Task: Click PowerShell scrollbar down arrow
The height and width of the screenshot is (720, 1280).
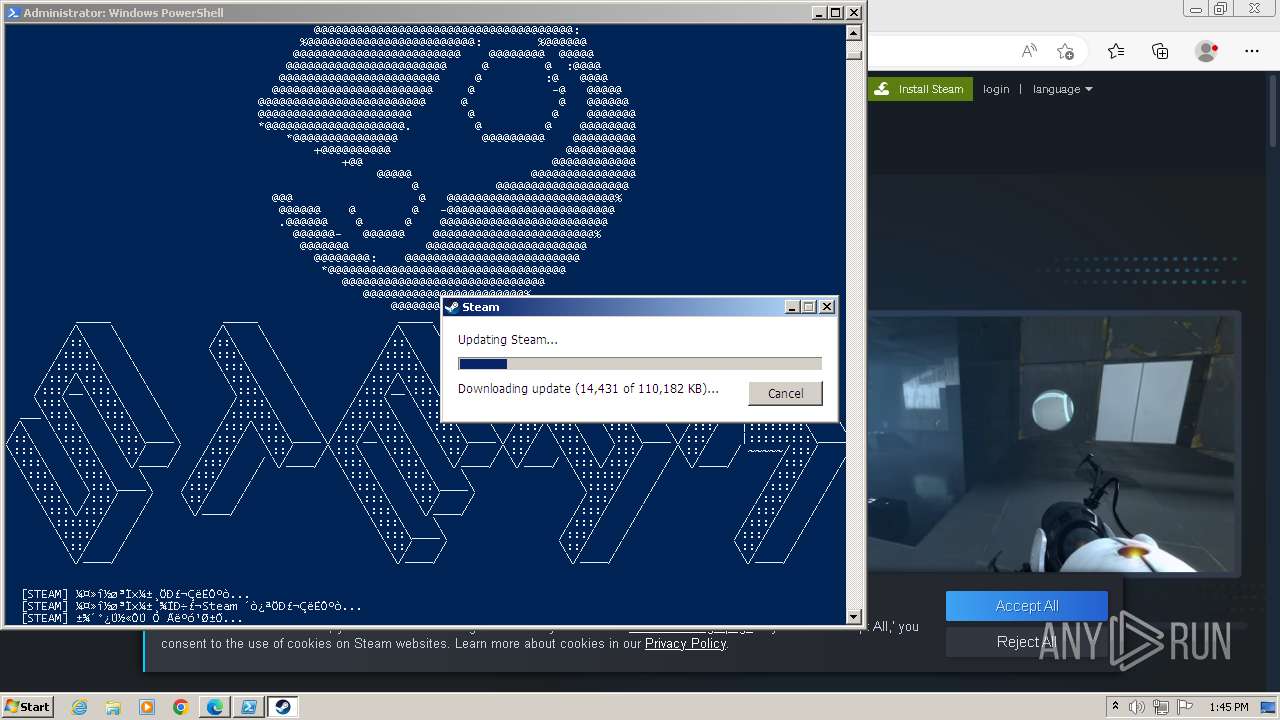Action: click(854, 616)
